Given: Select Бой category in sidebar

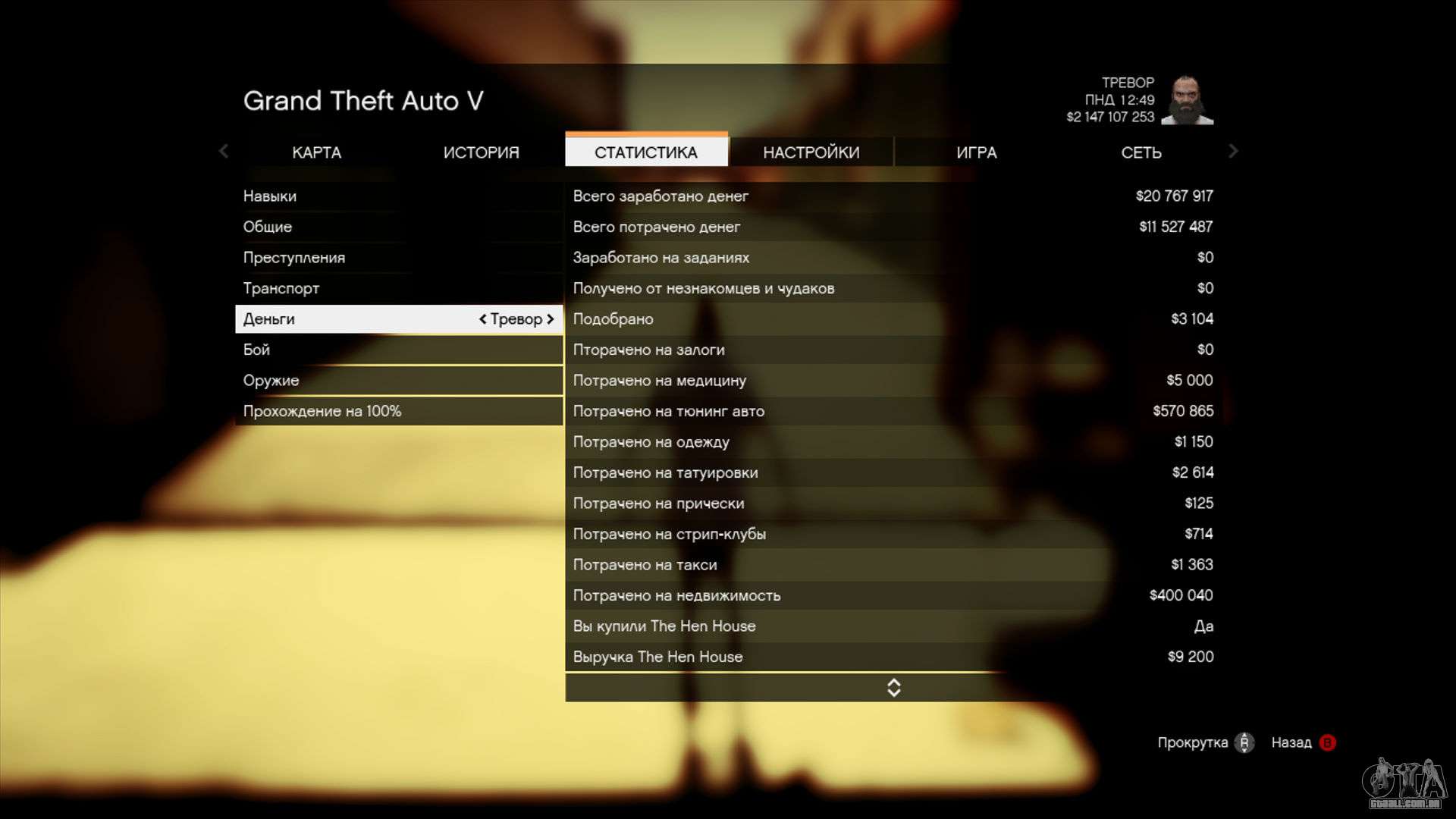Looking at the screenshot, I should click(x=256, y=349).
